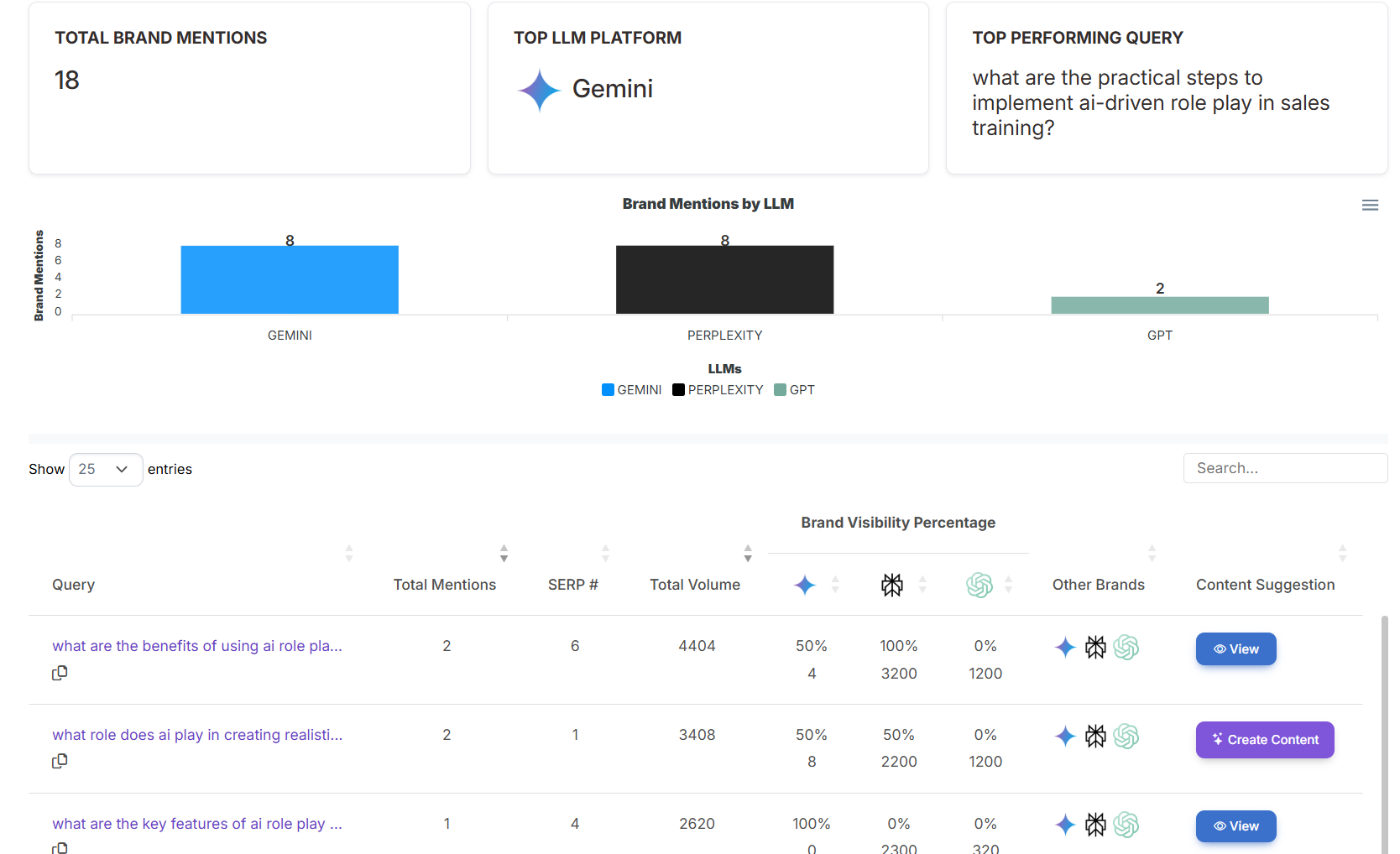Open 'what are the key features' query link
The width and height of the screenshot is (1400, 854).
click(x=196, y=824)
